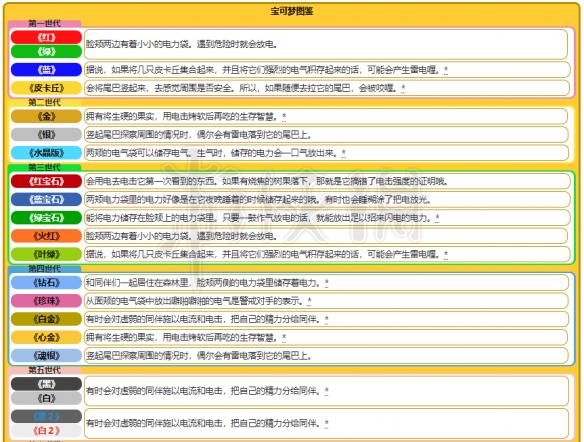This screenshot has height=442, width=584.
Task: Select the yellow 《皮卡丘》 version label
Action: tap(46, 88)
